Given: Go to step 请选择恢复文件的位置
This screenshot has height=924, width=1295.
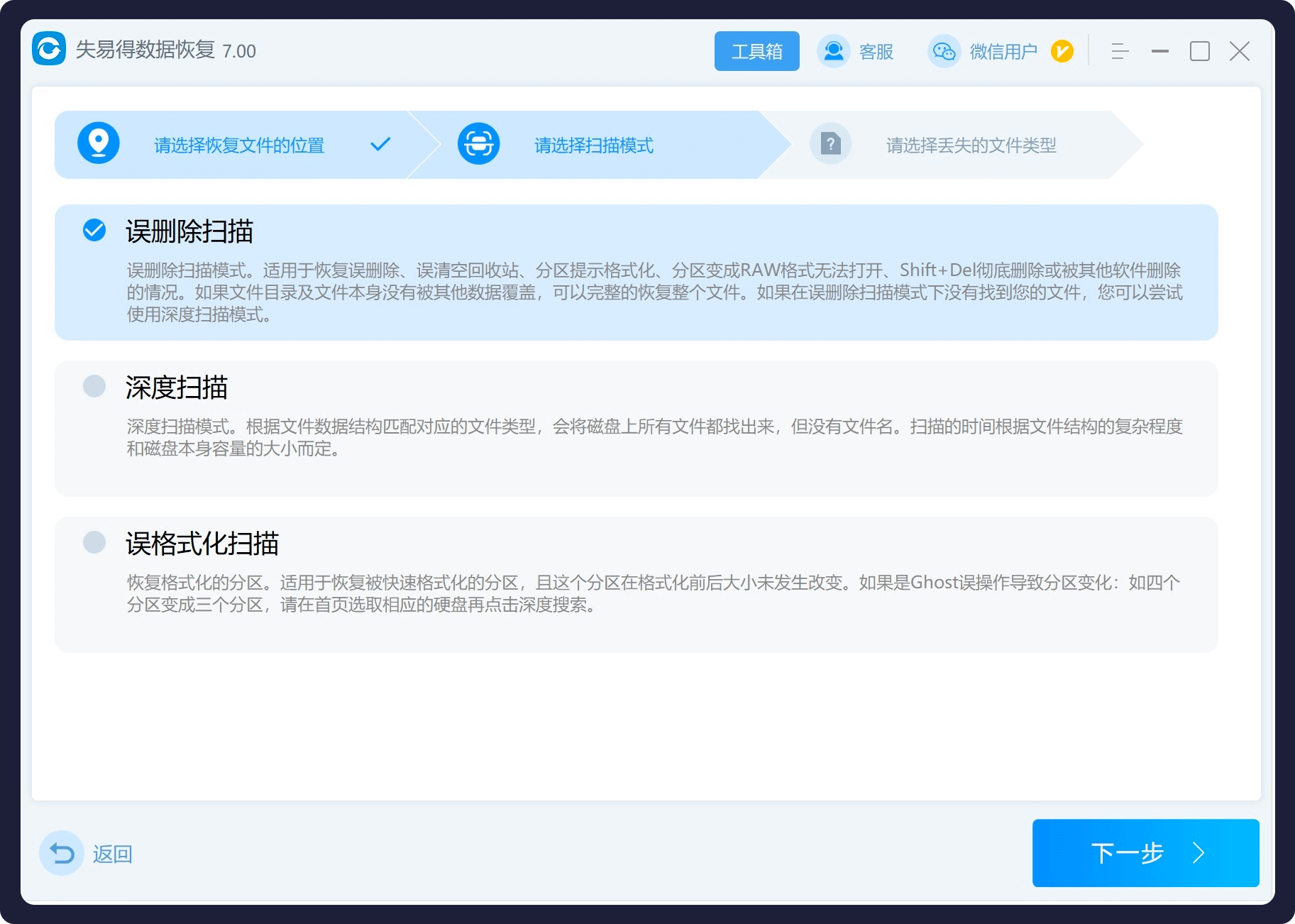Looking at the screenshot, I should [239, 145].
